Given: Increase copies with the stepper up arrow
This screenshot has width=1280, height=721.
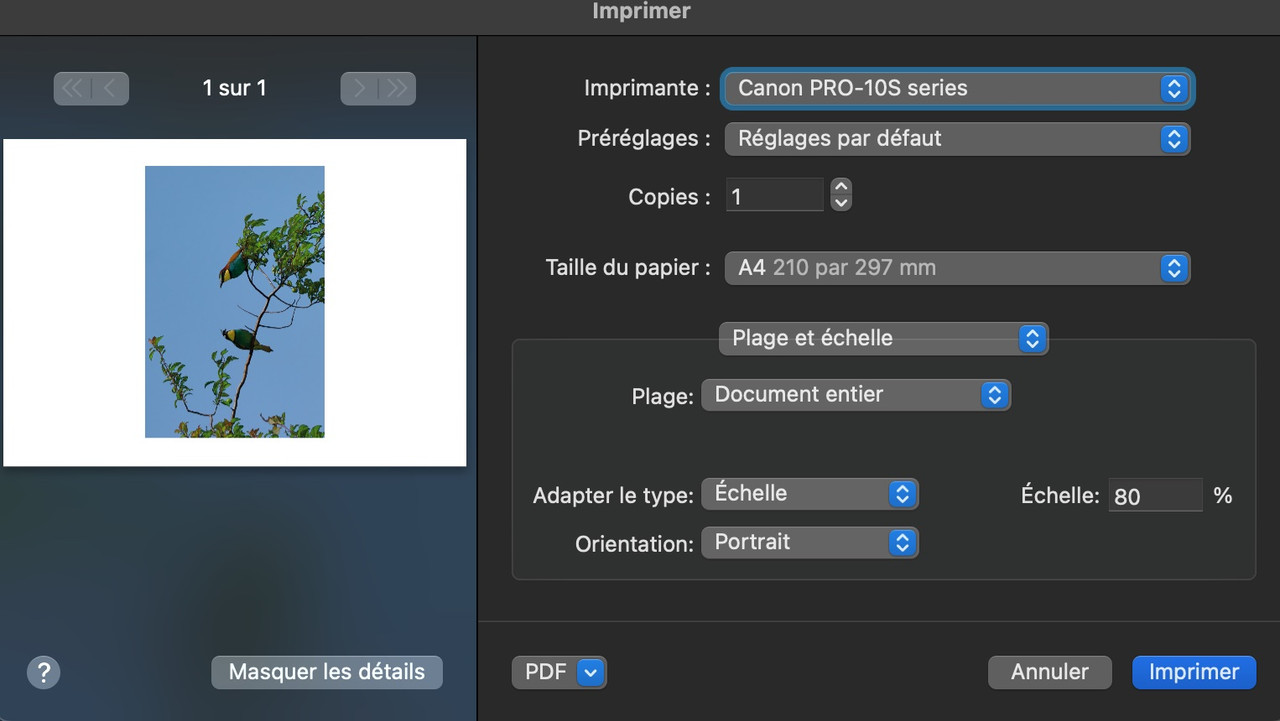Looking at the screenshot, I should [841, 187].
